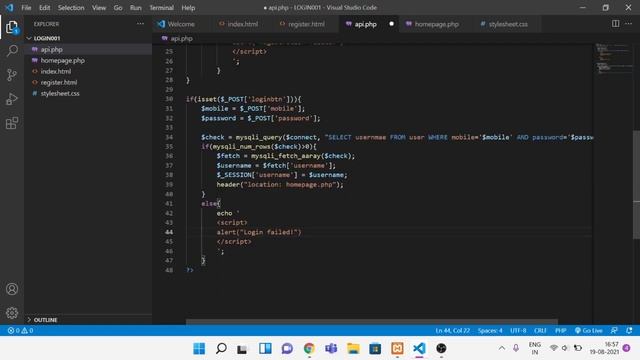Open the Help menu

[188, 7]
